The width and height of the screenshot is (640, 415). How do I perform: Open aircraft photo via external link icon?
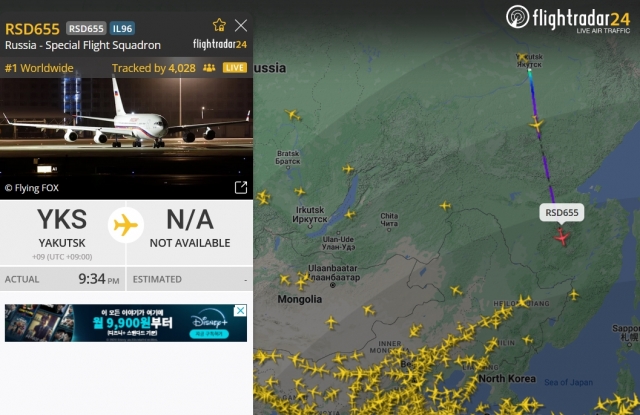tap(241, 187)
